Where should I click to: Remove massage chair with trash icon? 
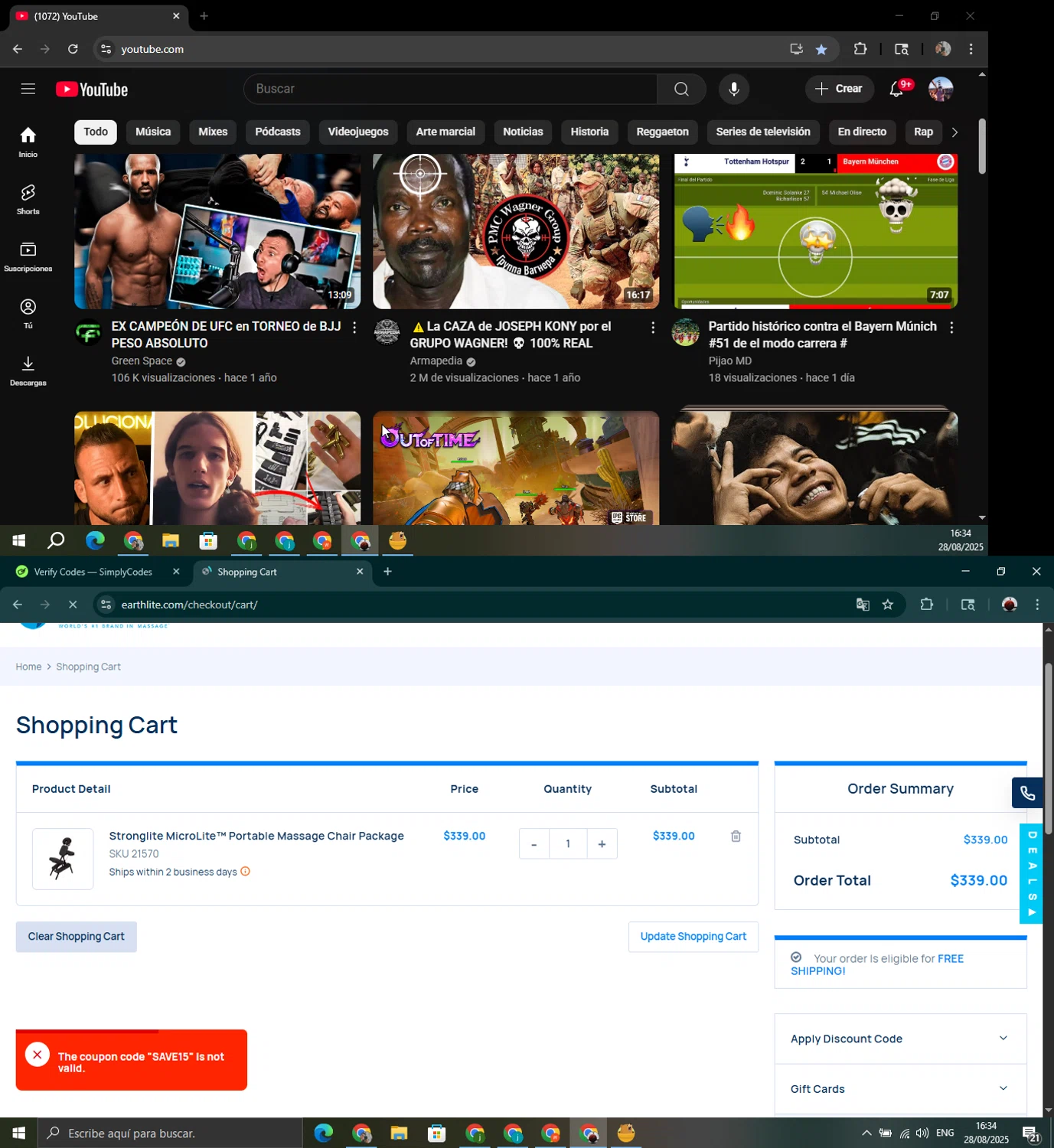click(736, 837)
